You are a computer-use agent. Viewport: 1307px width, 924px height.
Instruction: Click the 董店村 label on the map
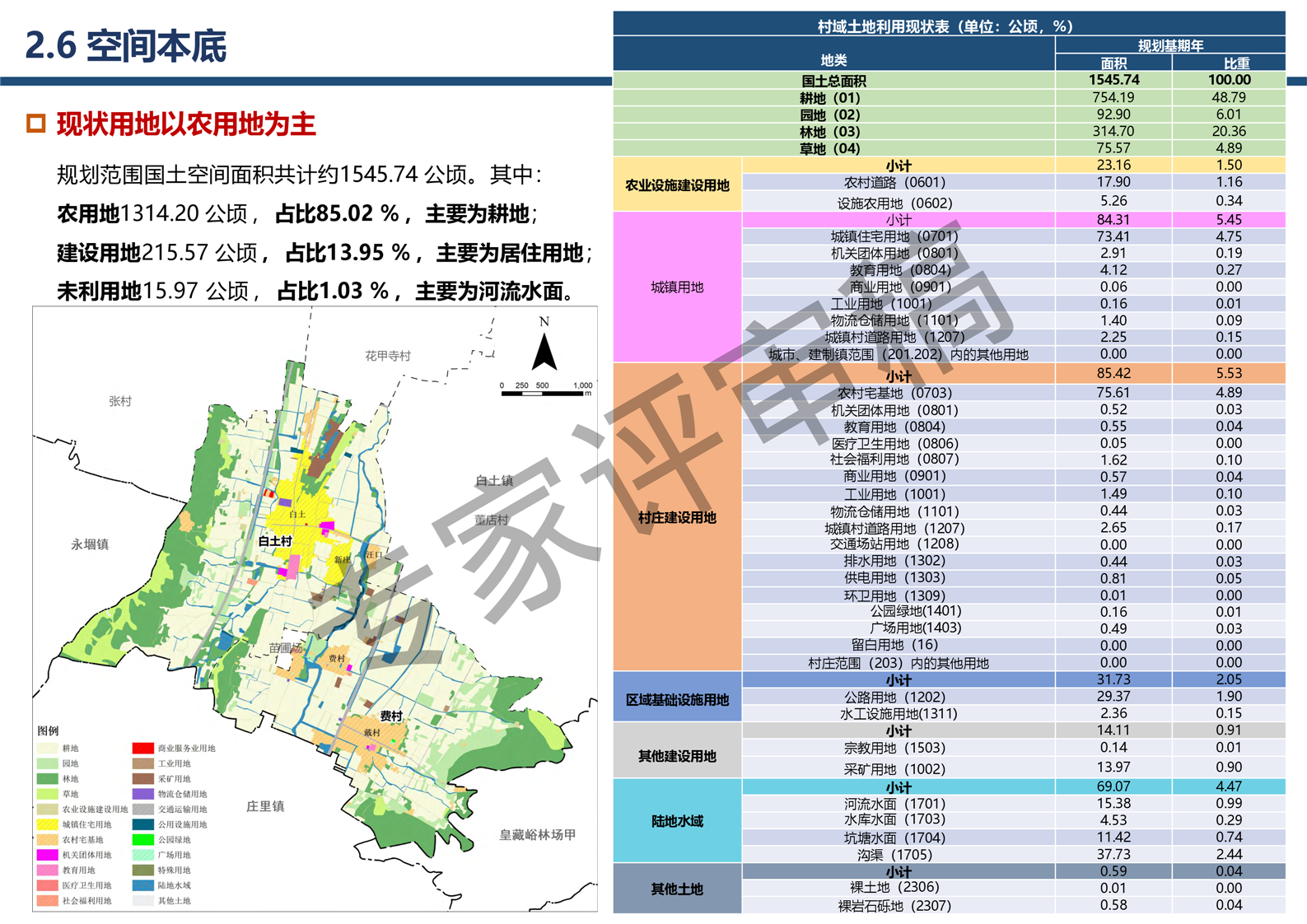click(x=492, y=520)
